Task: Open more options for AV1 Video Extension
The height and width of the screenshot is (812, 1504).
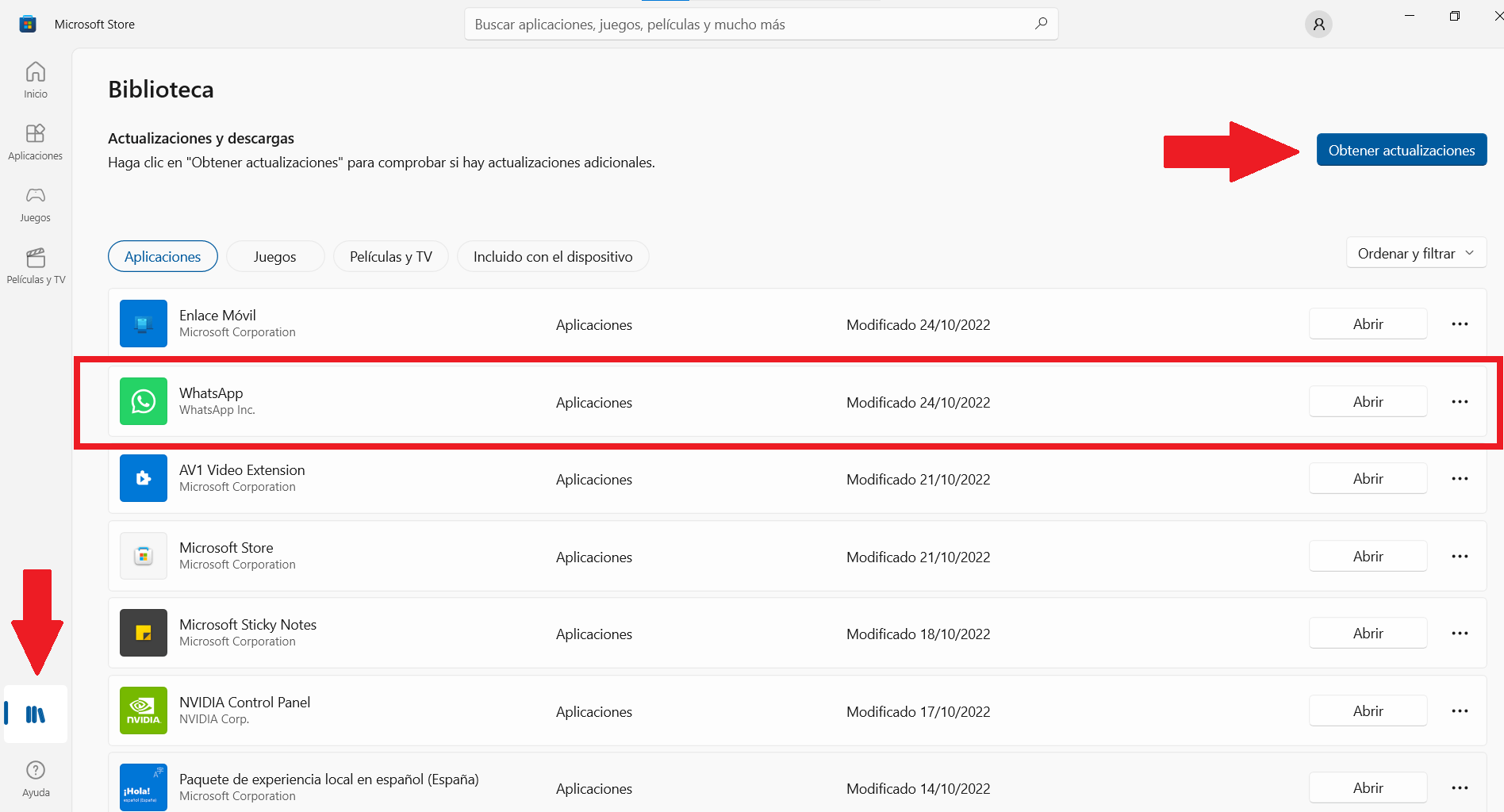Action: point(1460,478)
